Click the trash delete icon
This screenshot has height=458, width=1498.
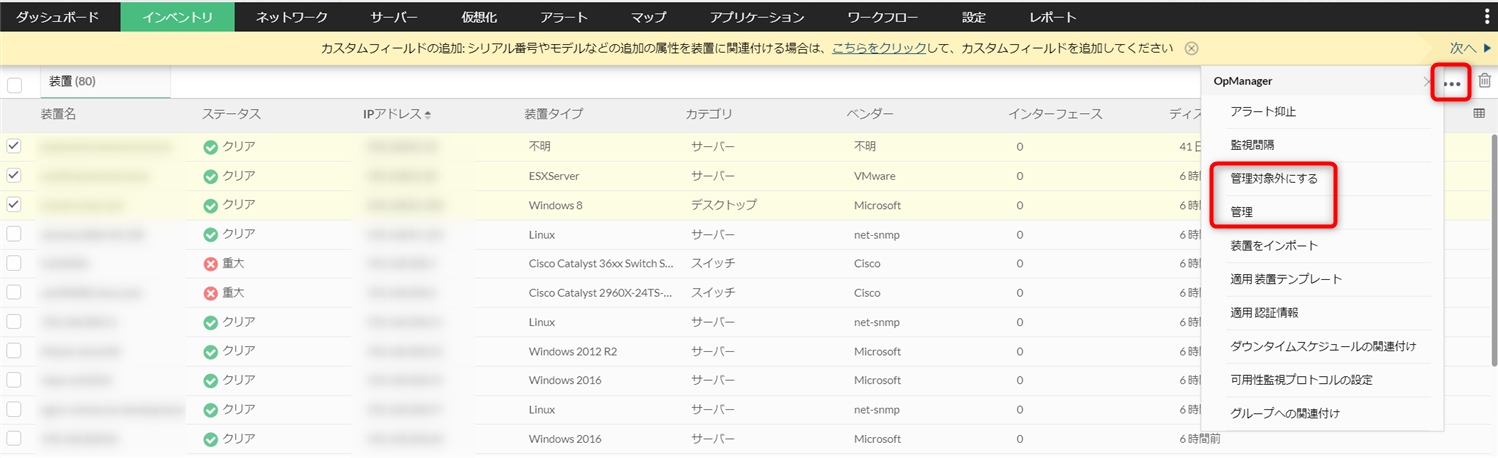(x=1485, y=82)
